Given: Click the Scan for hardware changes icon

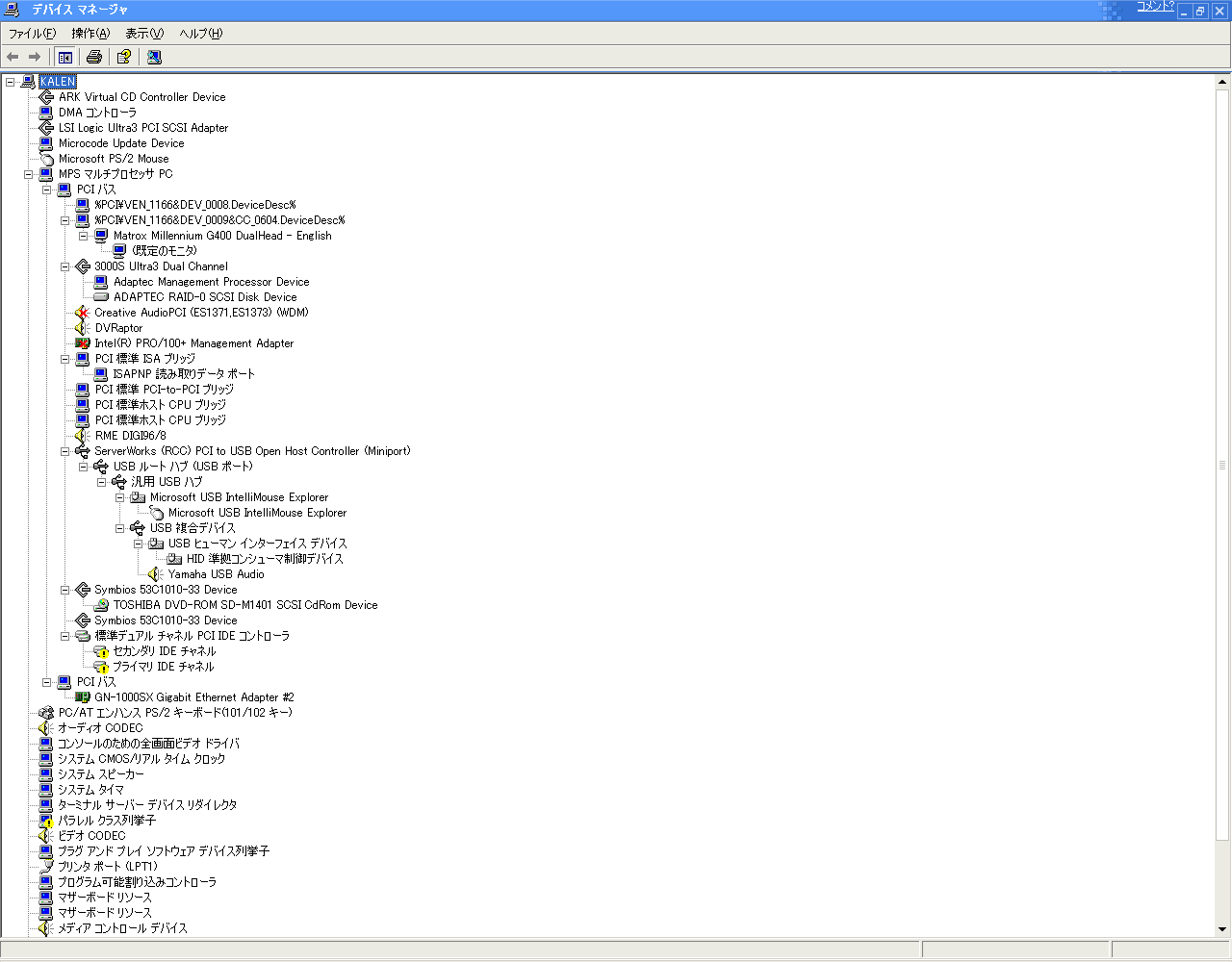Looking at the screenshot, I should [x=154, y=57].
